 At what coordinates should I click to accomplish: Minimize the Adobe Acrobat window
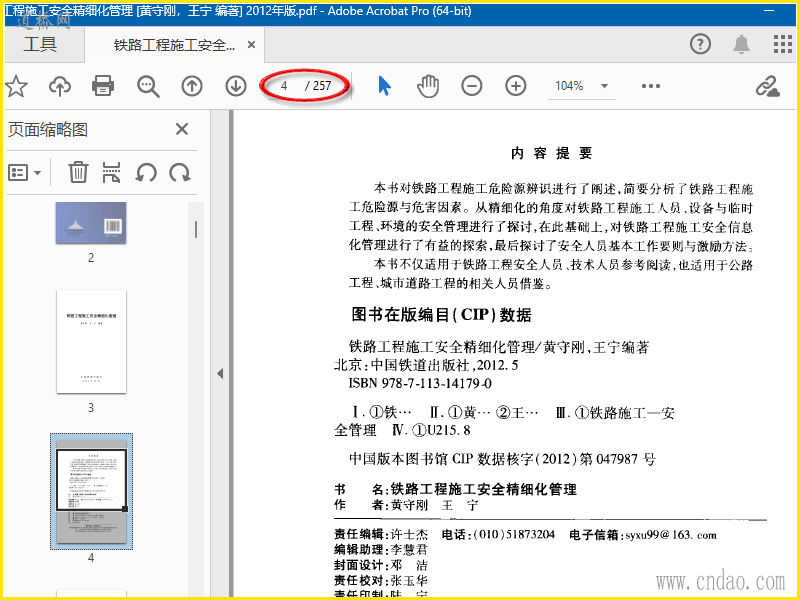coord(769,11)
